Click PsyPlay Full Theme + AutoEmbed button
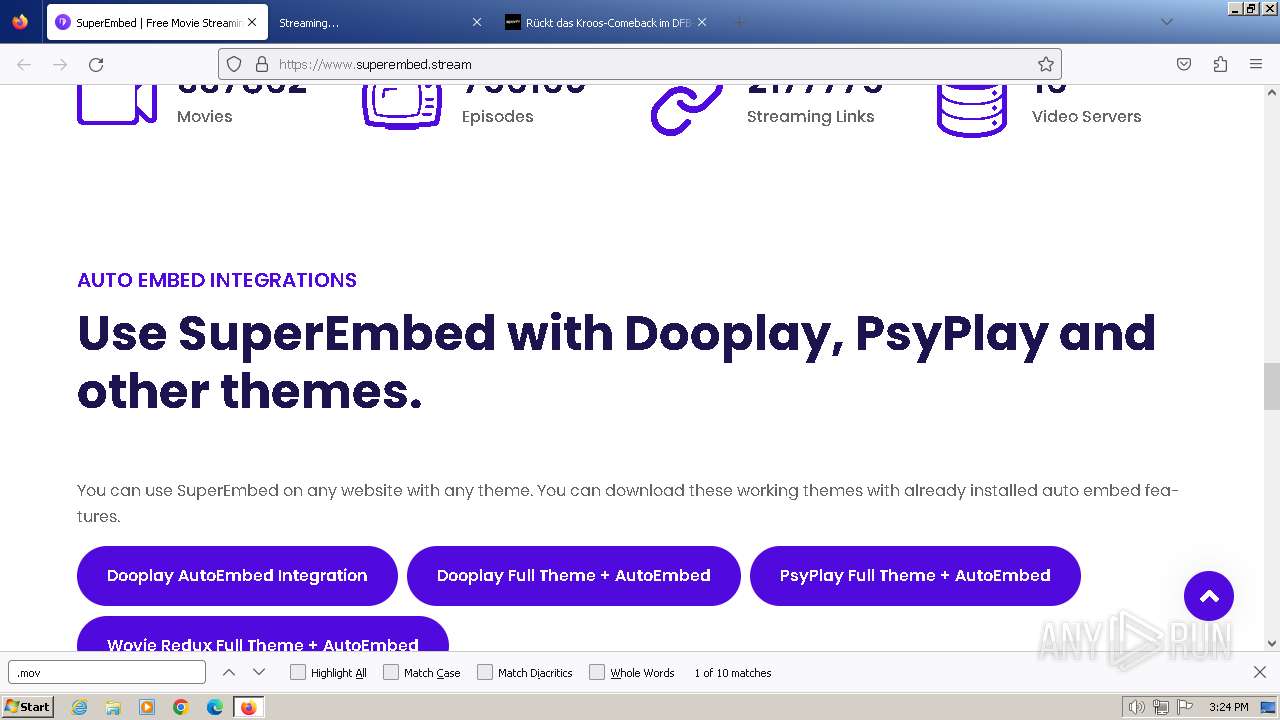 tap(915, 576)
